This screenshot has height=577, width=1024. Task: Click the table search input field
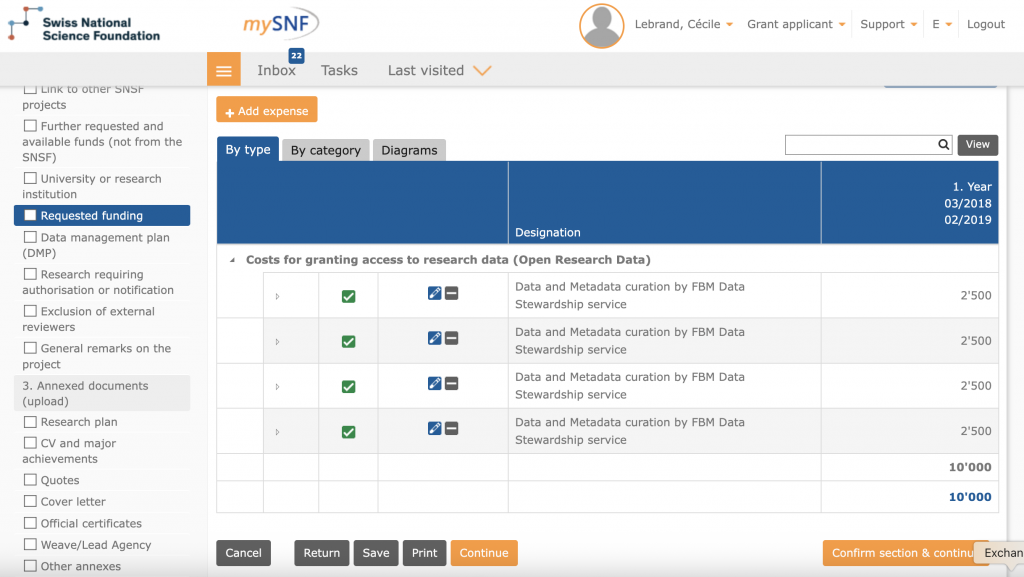[x=861, y=145]
